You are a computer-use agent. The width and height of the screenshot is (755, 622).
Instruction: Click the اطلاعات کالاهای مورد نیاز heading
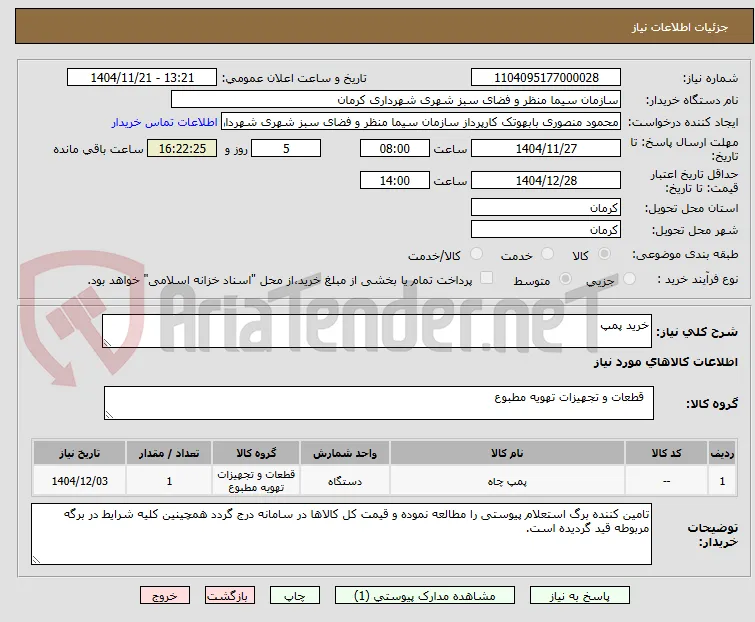click(x=665, y=362)
